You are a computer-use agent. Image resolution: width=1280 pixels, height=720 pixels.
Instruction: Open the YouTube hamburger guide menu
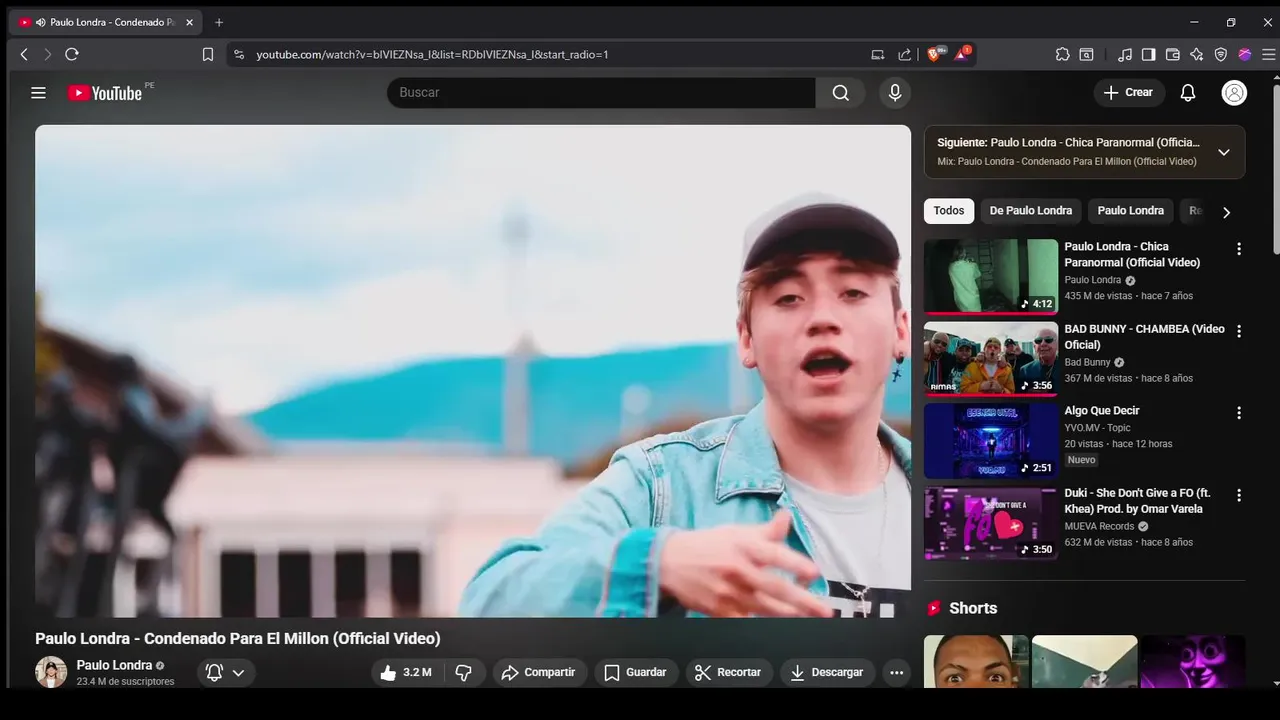38,93
